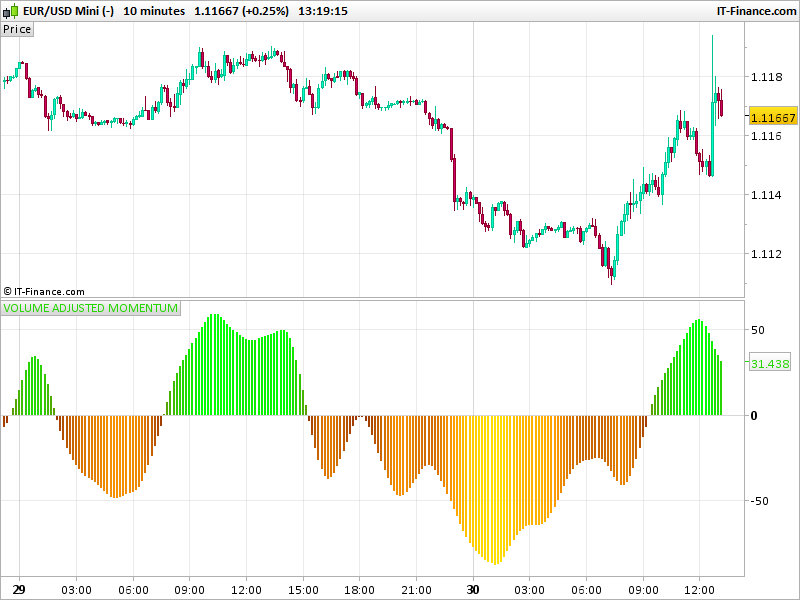Viewport: 800px width, 600px height.
Task: Click the 1.114 price axis label
Action: pyautogui.click(x=766, y=195)
